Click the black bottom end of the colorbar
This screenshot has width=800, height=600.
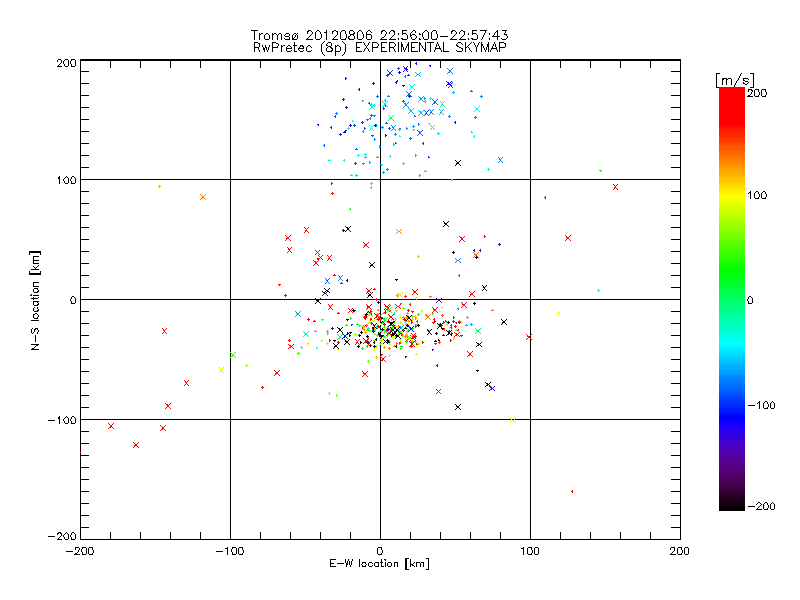pos(732,504)
